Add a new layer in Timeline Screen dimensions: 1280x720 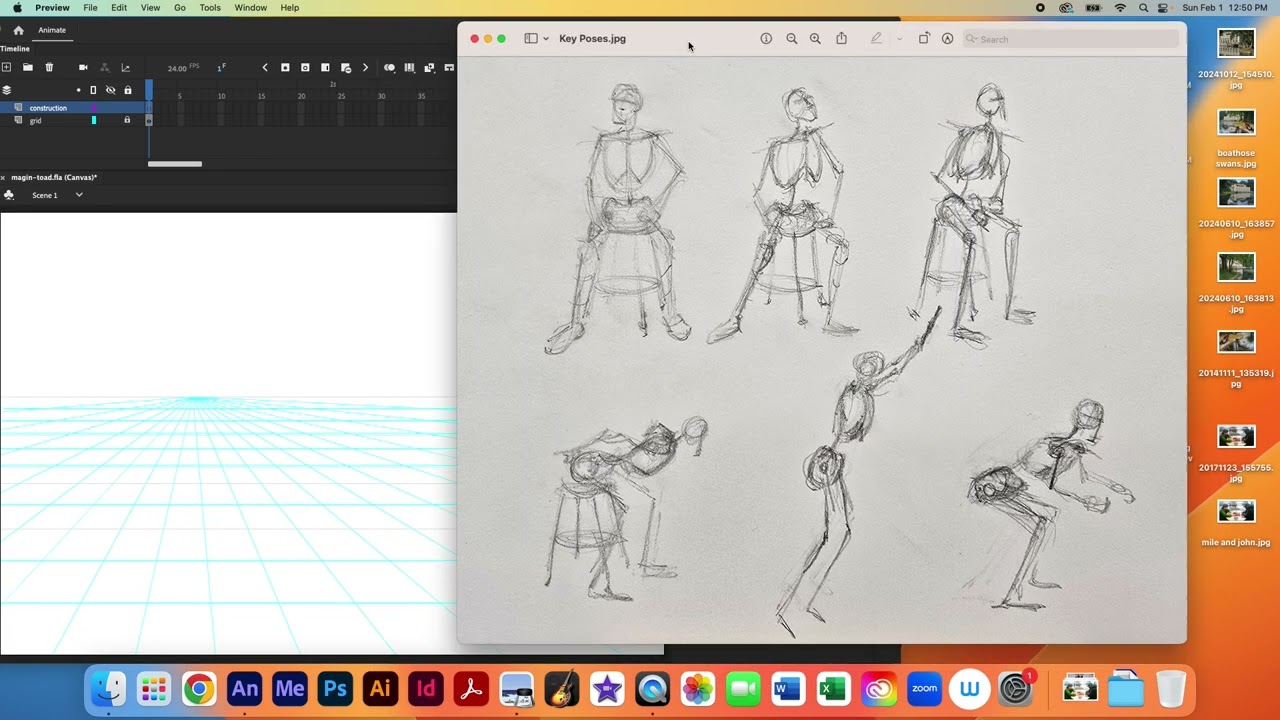(6, 67)
